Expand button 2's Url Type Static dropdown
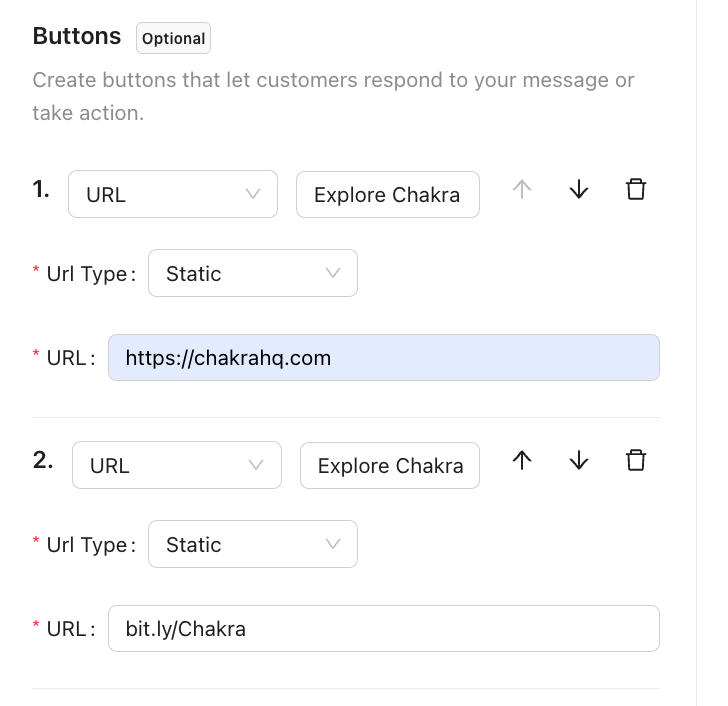The width and height of the screenshot is (728, 706). click(252, 545)
